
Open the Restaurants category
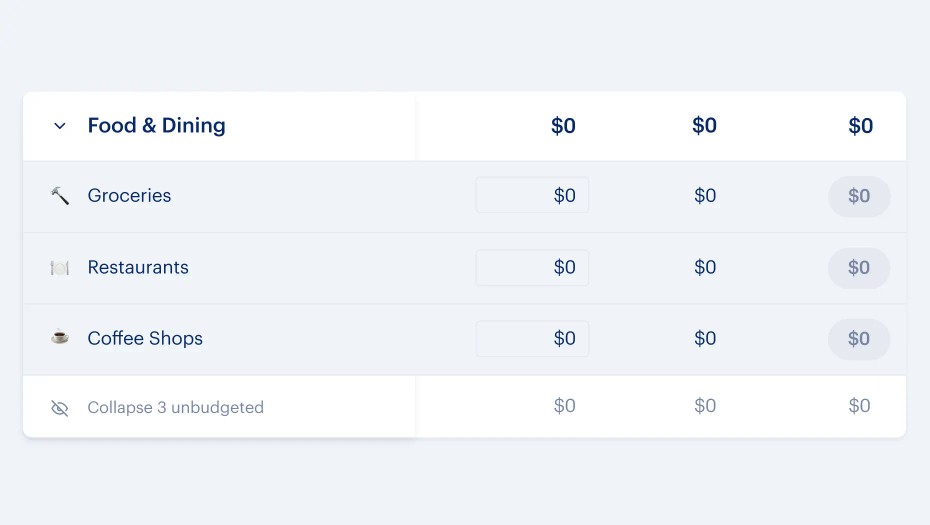pyautogui.click(x=138, y=268)
